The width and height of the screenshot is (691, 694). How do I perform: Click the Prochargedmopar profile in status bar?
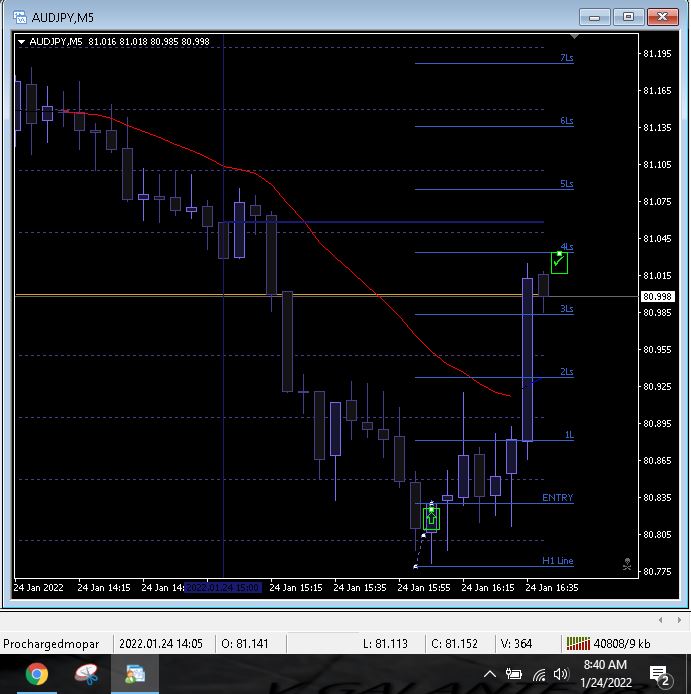tap(51, 644)
